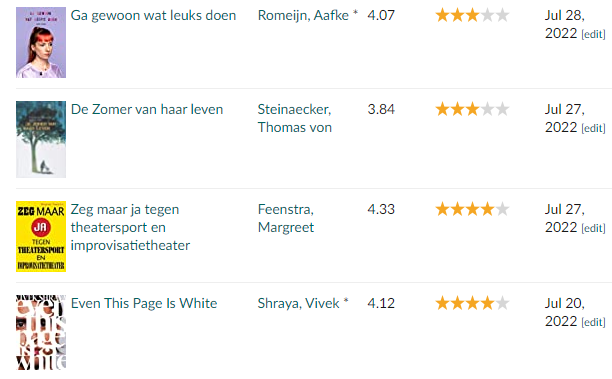Open the title Ga gewoon wat leuks doen
The height and width of the screenshot is (379, 612).
pos(153,15)
